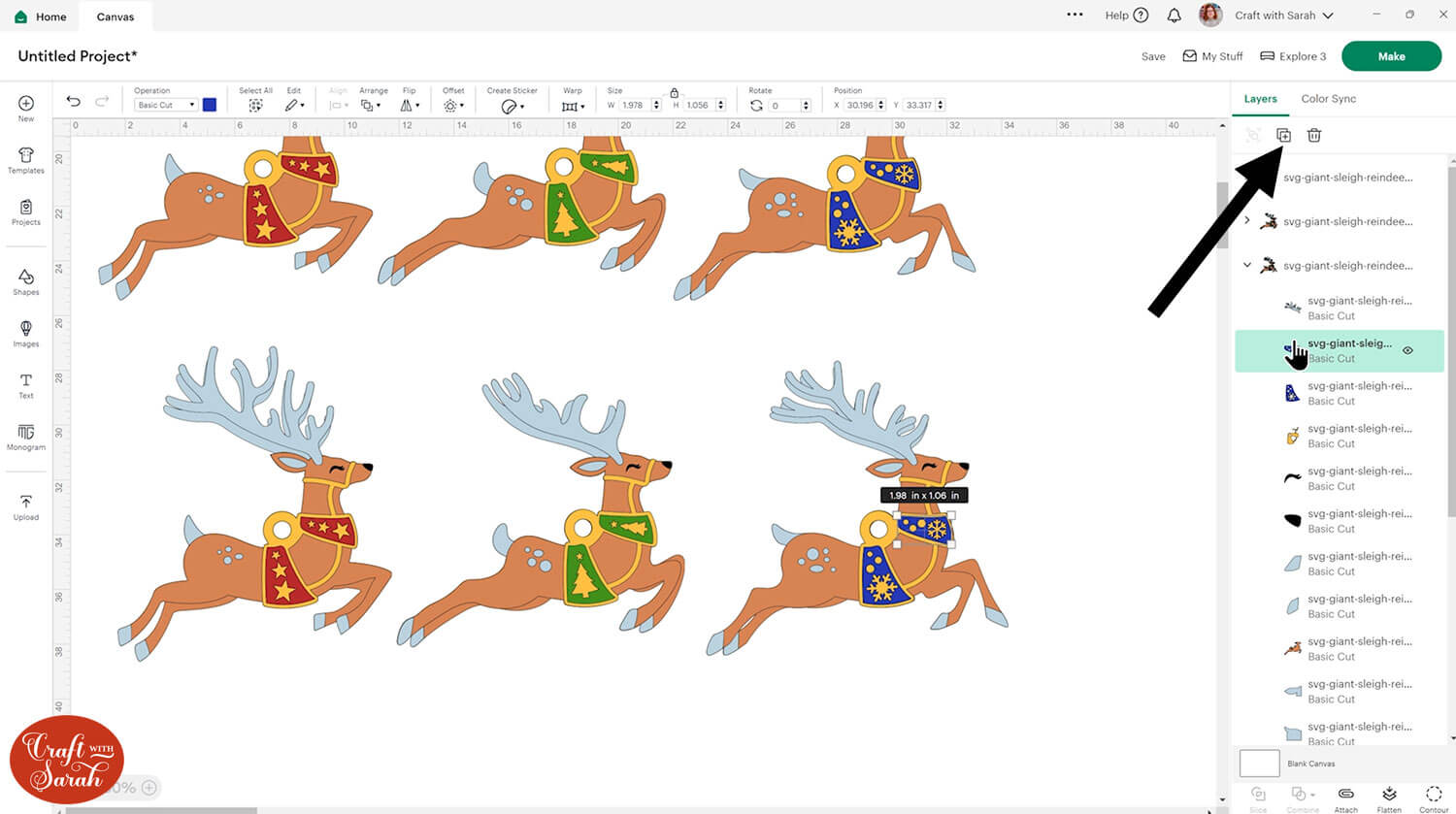1456x814 pixels.
Task: Delete the selected layer with trash icon
Action: [1313, 136]
